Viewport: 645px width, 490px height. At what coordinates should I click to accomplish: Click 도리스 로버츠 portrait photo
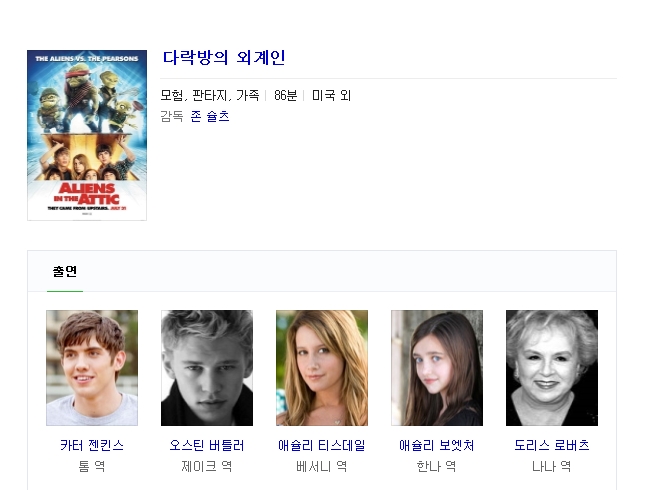point(552,368)
